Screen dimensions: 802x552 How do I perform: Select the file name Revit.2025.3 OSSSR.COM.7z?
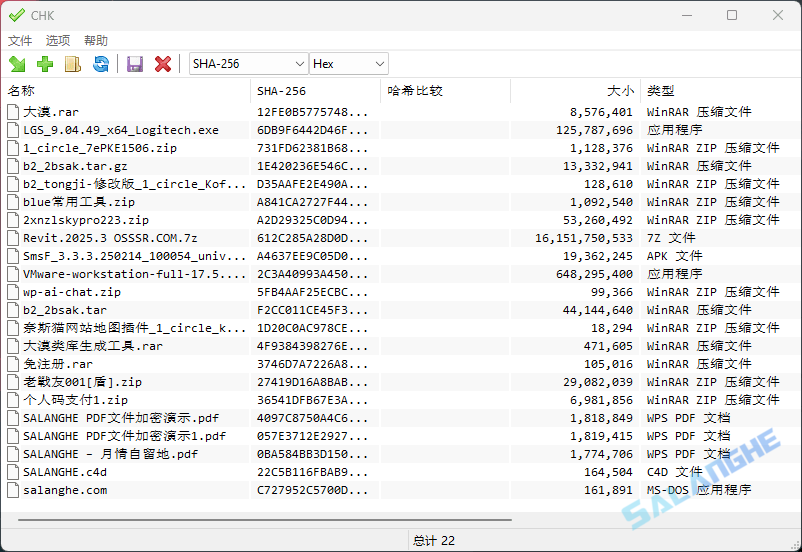(110, 238)
